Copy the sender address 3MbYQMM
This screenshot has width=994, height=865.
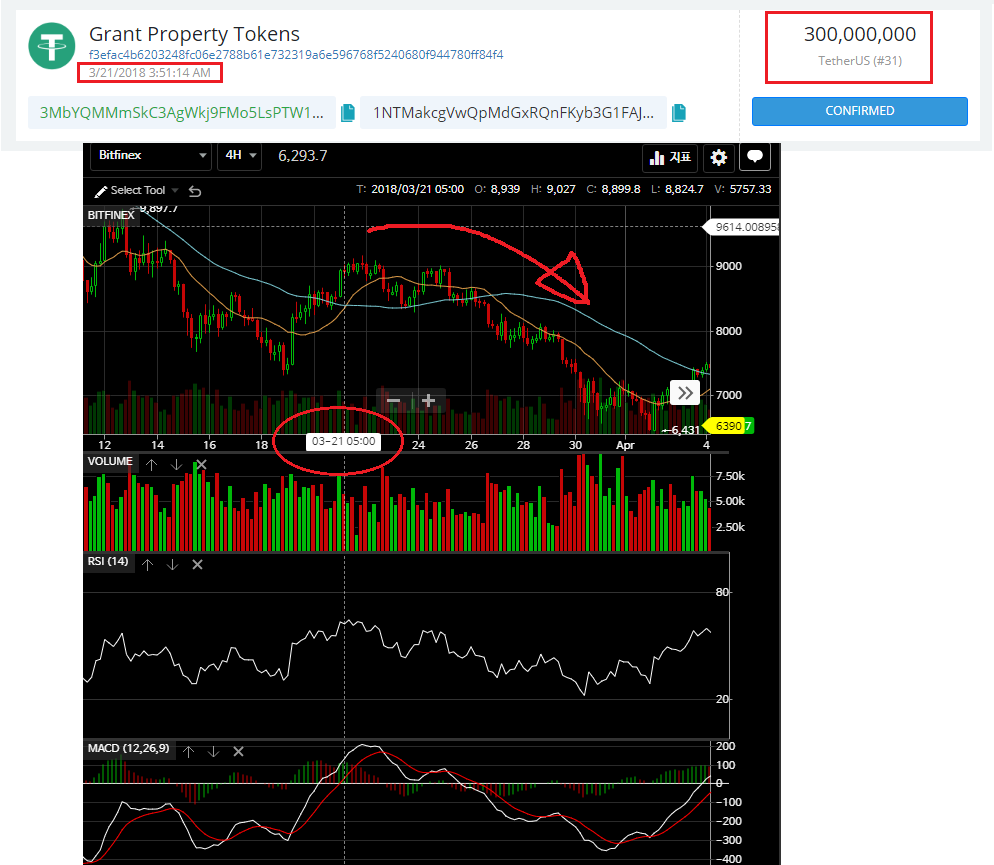[347, 113]
